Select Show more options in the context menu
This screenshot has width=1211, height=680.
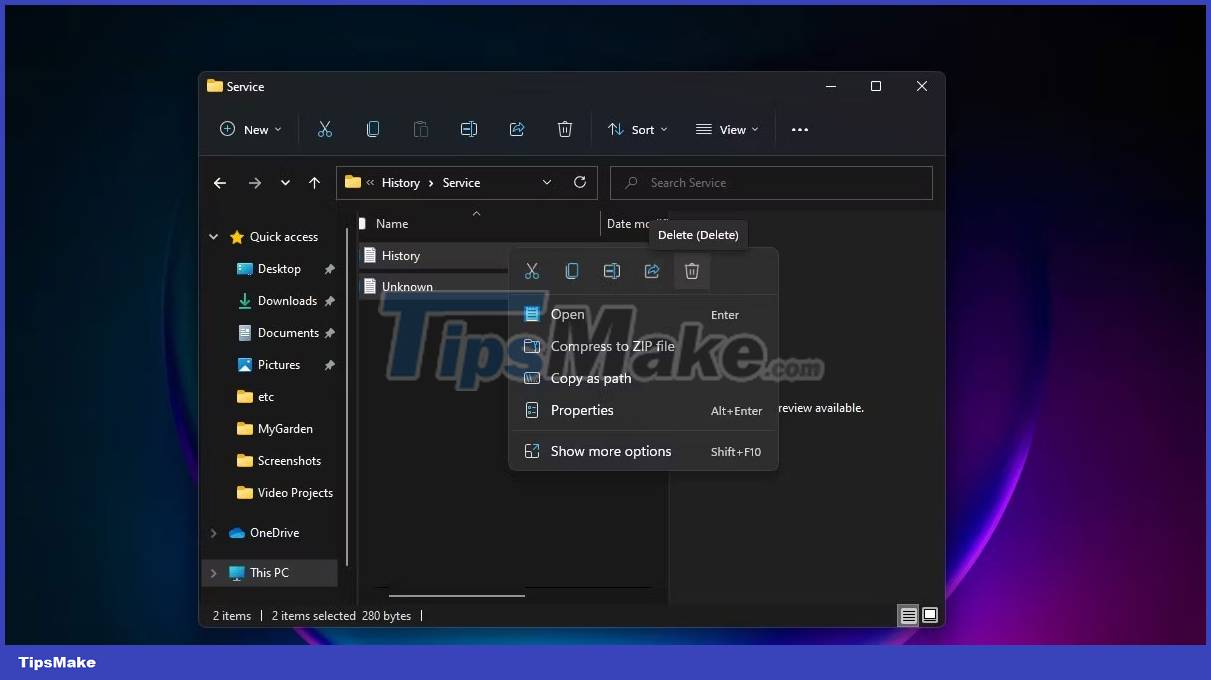point(611,451)
